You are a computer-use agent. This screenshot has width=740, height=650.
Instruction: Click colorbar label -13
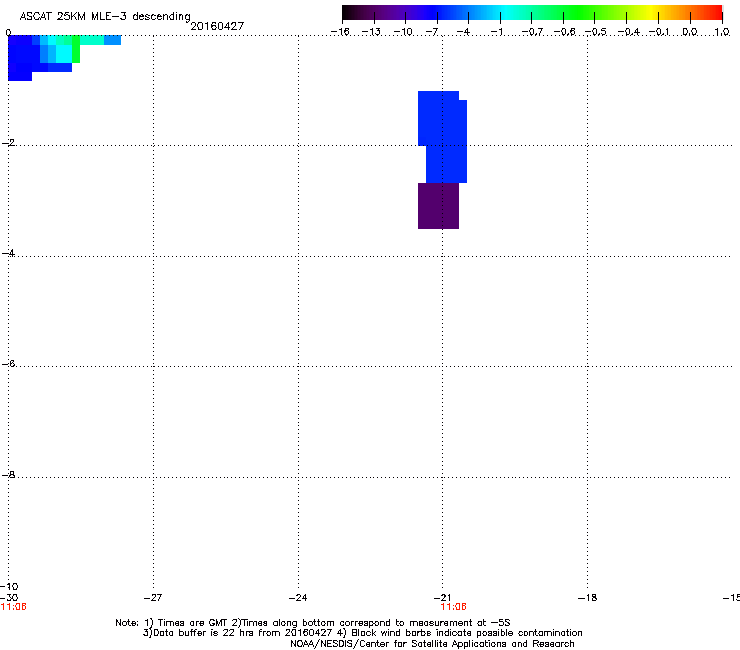[x=371, y=32]
